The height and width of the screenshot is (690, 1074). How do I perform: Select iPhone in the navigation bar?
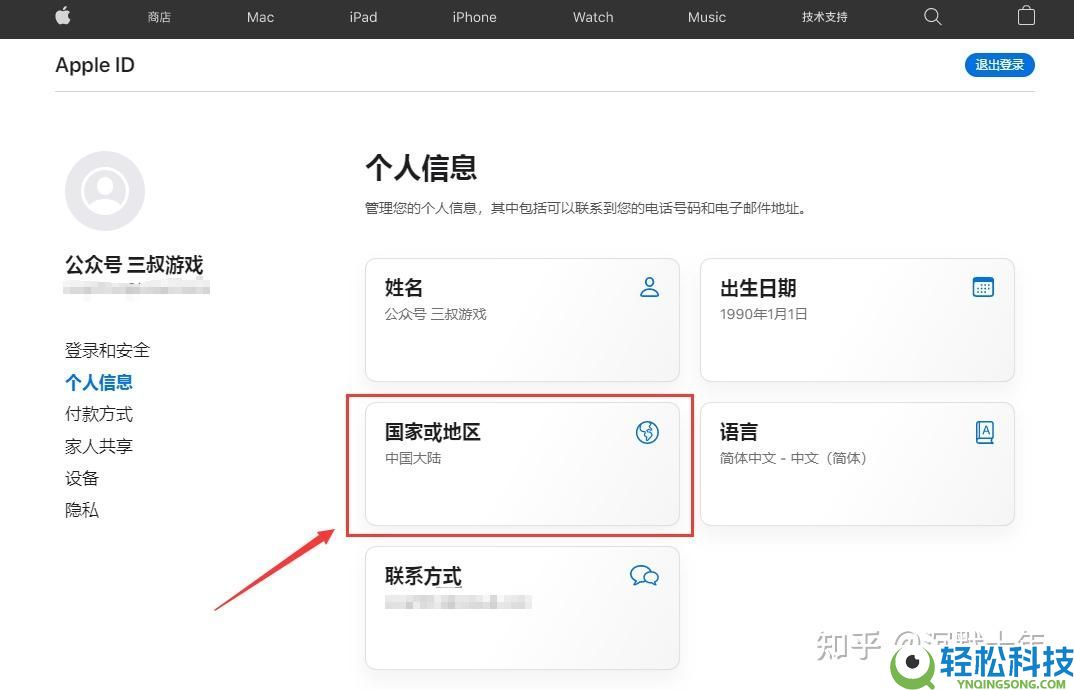tap(474, 17)
